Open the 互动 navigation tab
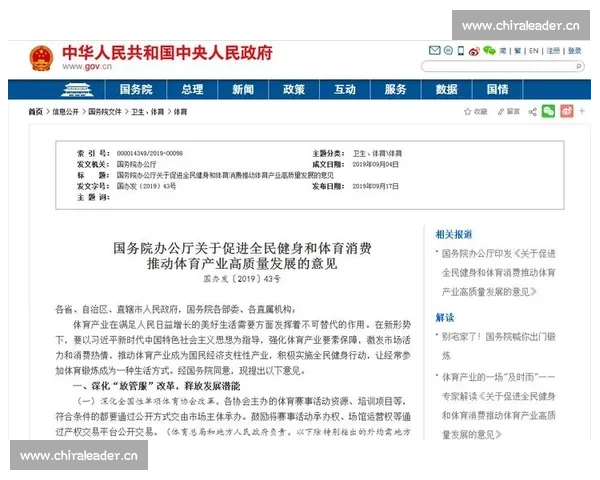Image resolution: width=600 pixels, height=480 pixels. [345, 90]
